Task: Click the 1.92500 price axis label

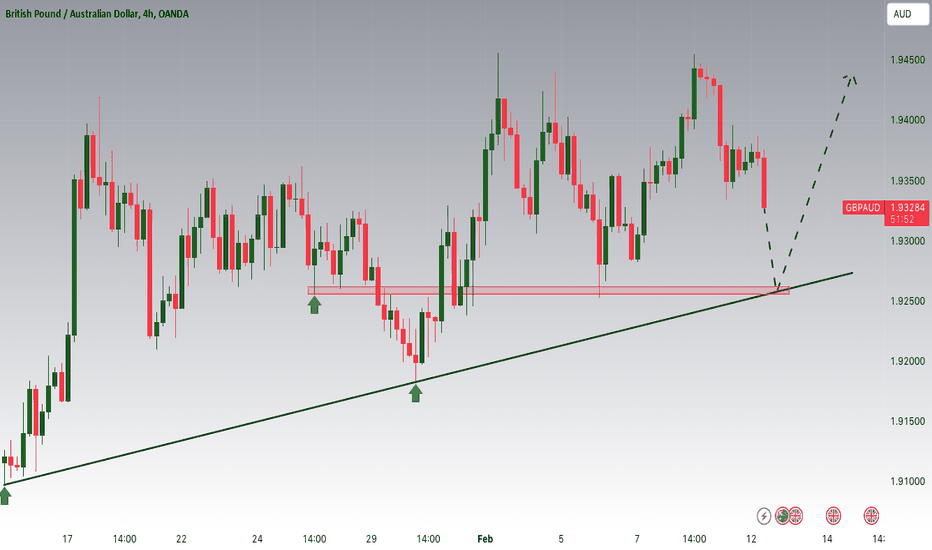Action: pyautogui.click(x=907, y=301)
